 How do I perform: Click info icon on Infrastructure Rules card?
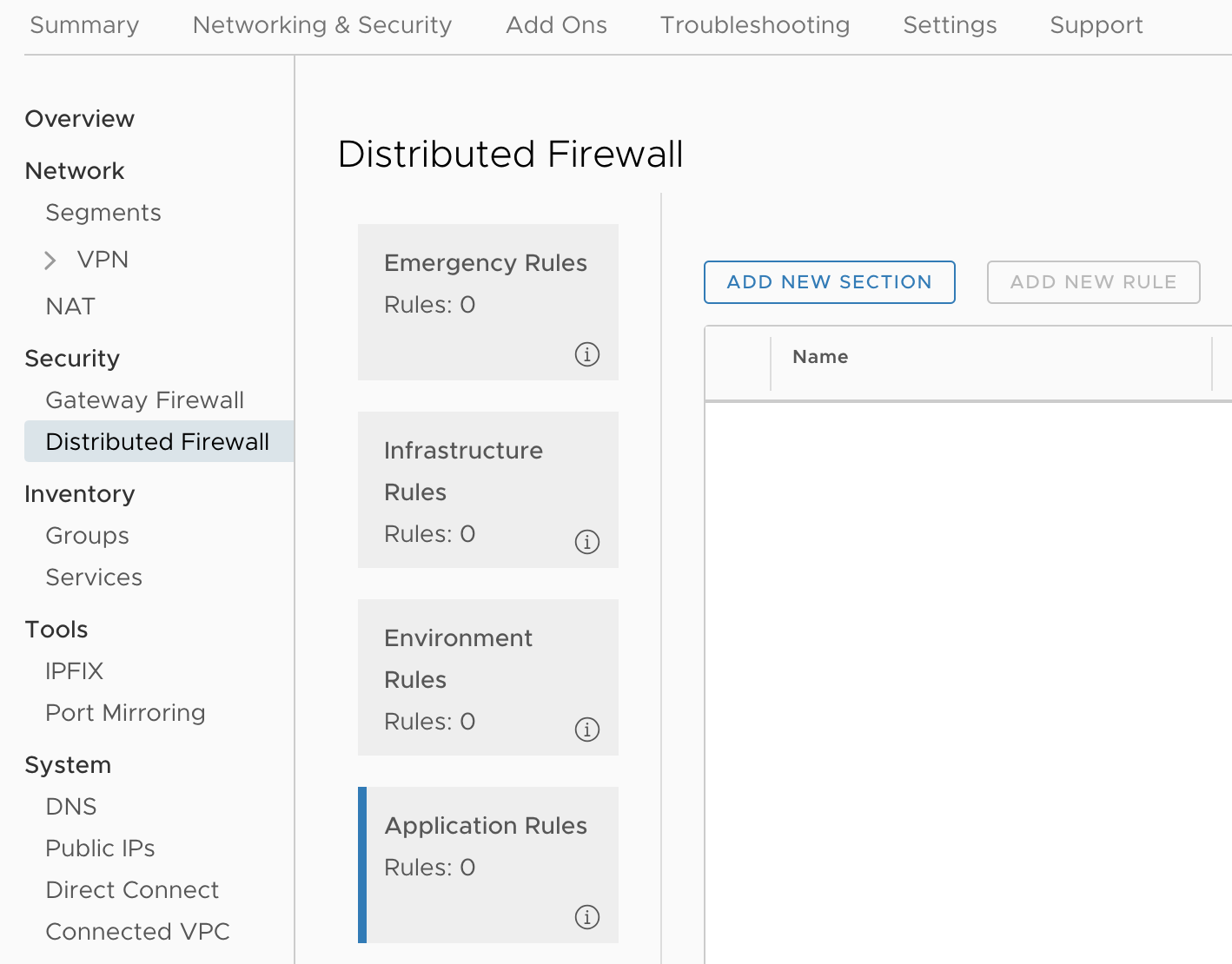pos(587,542)
